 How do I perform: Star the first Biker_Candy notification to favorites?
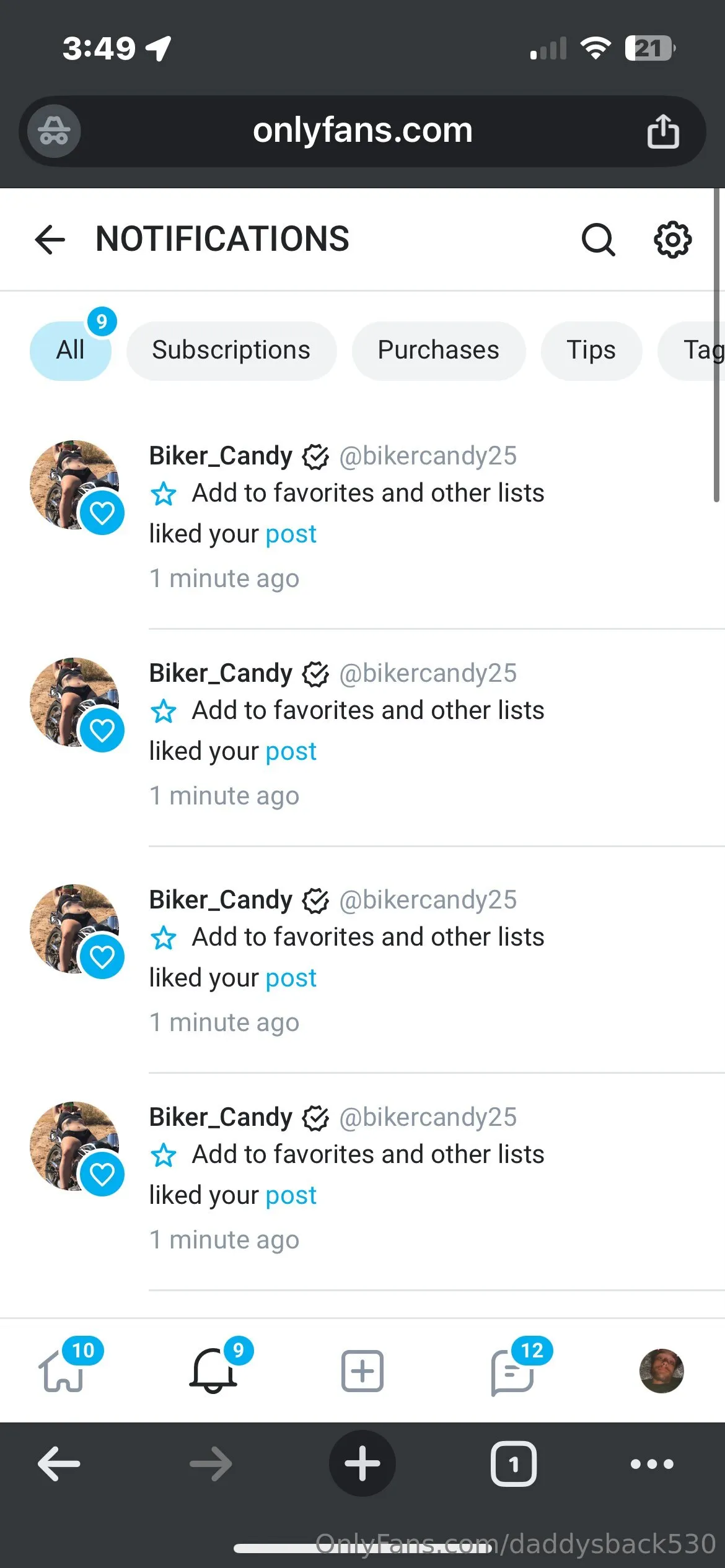pos(164,494)
